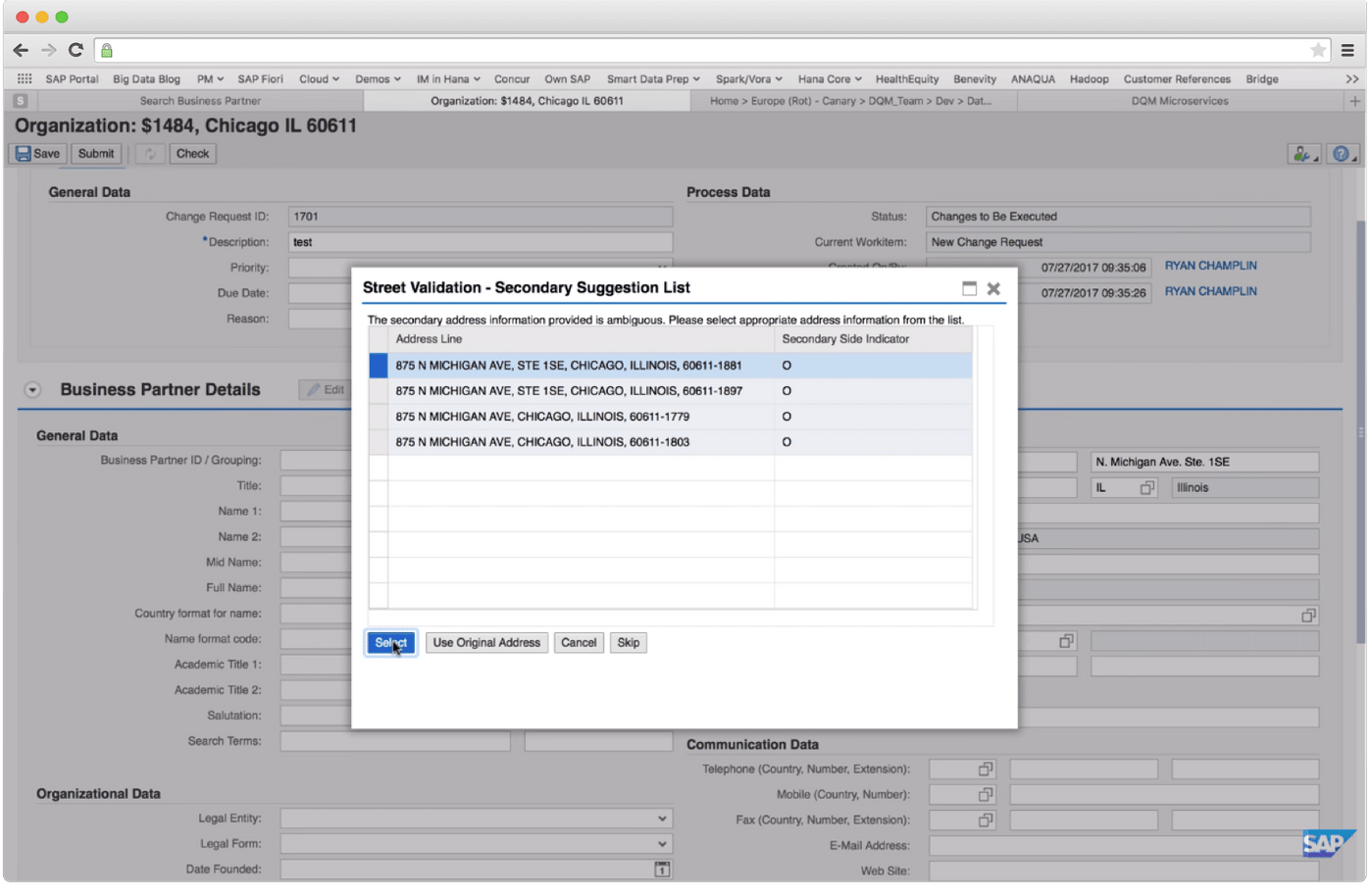Click address 875 N MICHIGAN AVE 60611-1779
Image resolution: width=1372 pixels, height=896 pixels.
pyautogui.click(x=542, y=417)
